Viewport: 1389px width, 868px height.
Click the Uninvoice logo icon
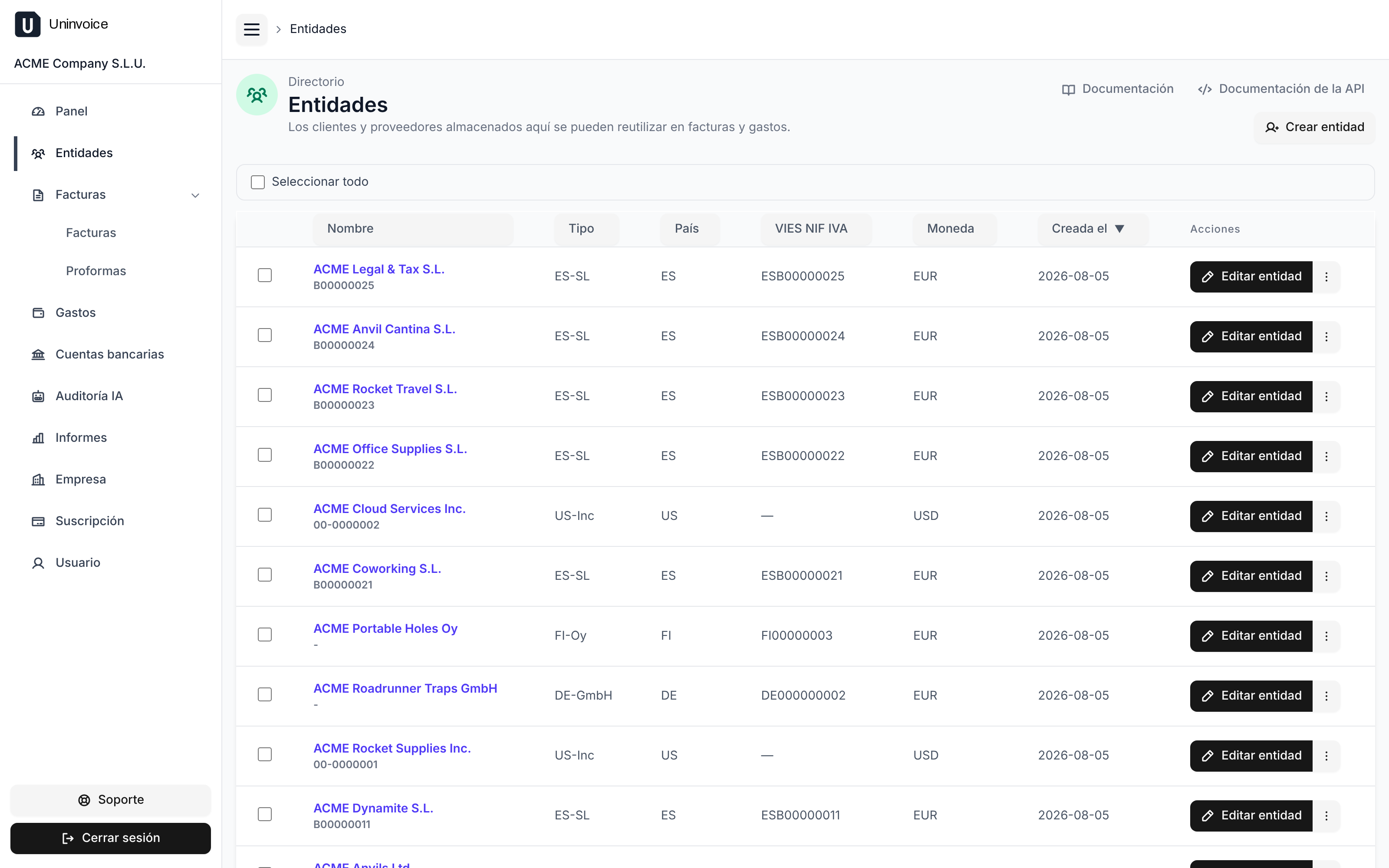27,24
